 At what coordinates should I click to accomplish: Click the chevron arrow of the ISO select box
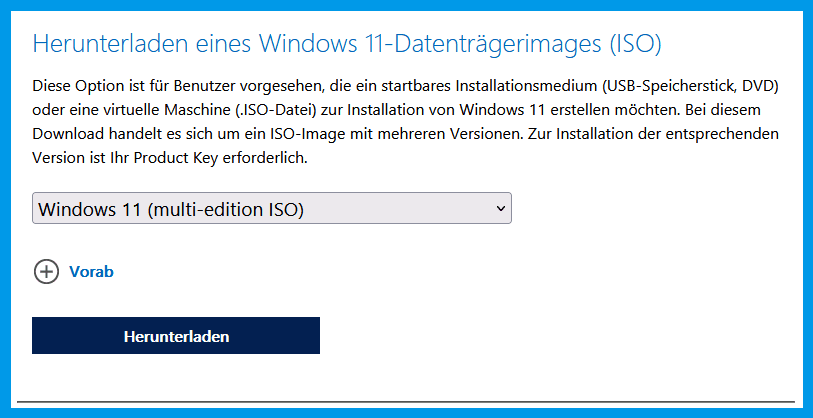click(500, 208)
